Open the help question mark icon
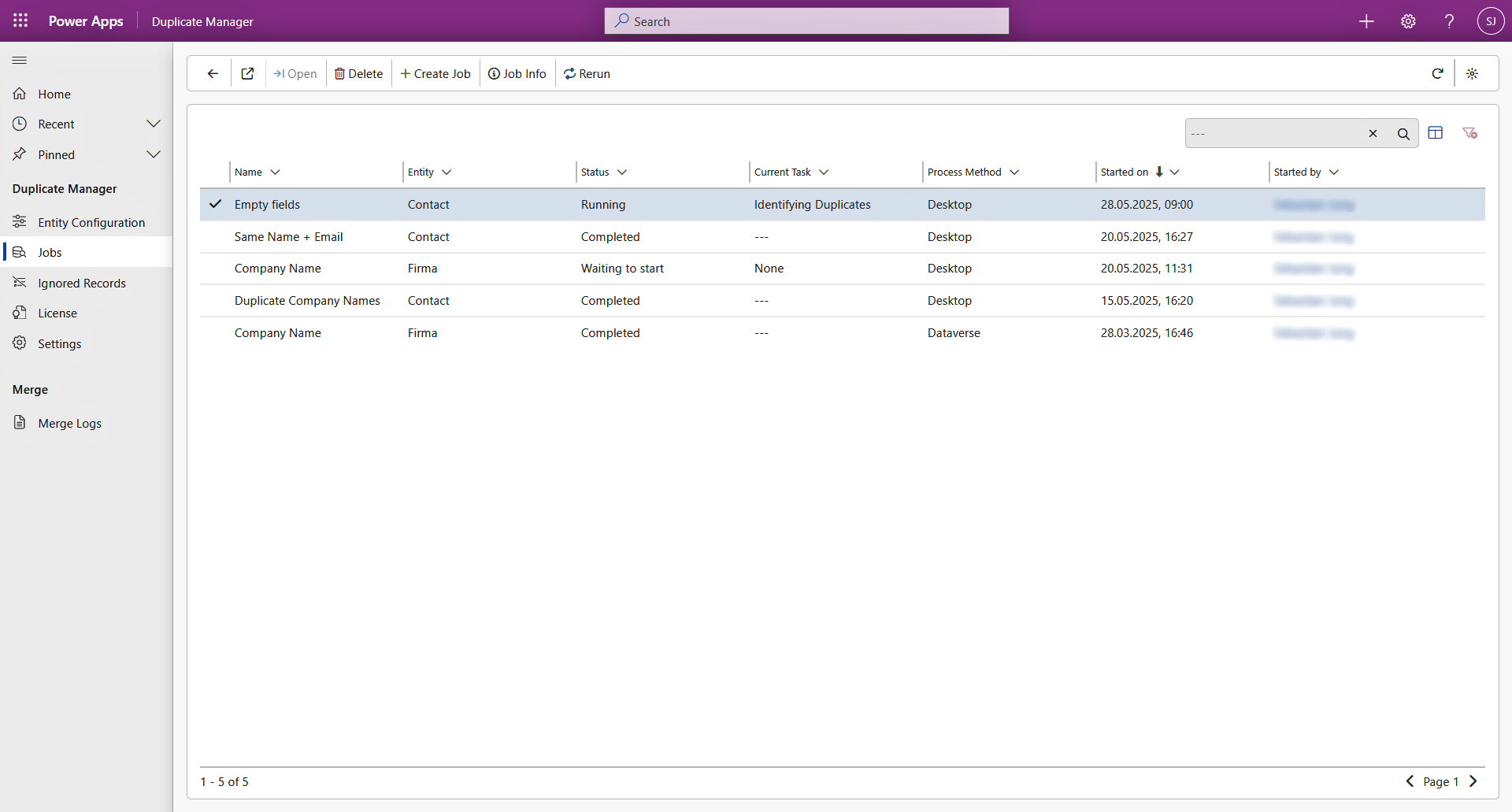Screen dimensions: 1512x812 click(x=1449, y=21)
